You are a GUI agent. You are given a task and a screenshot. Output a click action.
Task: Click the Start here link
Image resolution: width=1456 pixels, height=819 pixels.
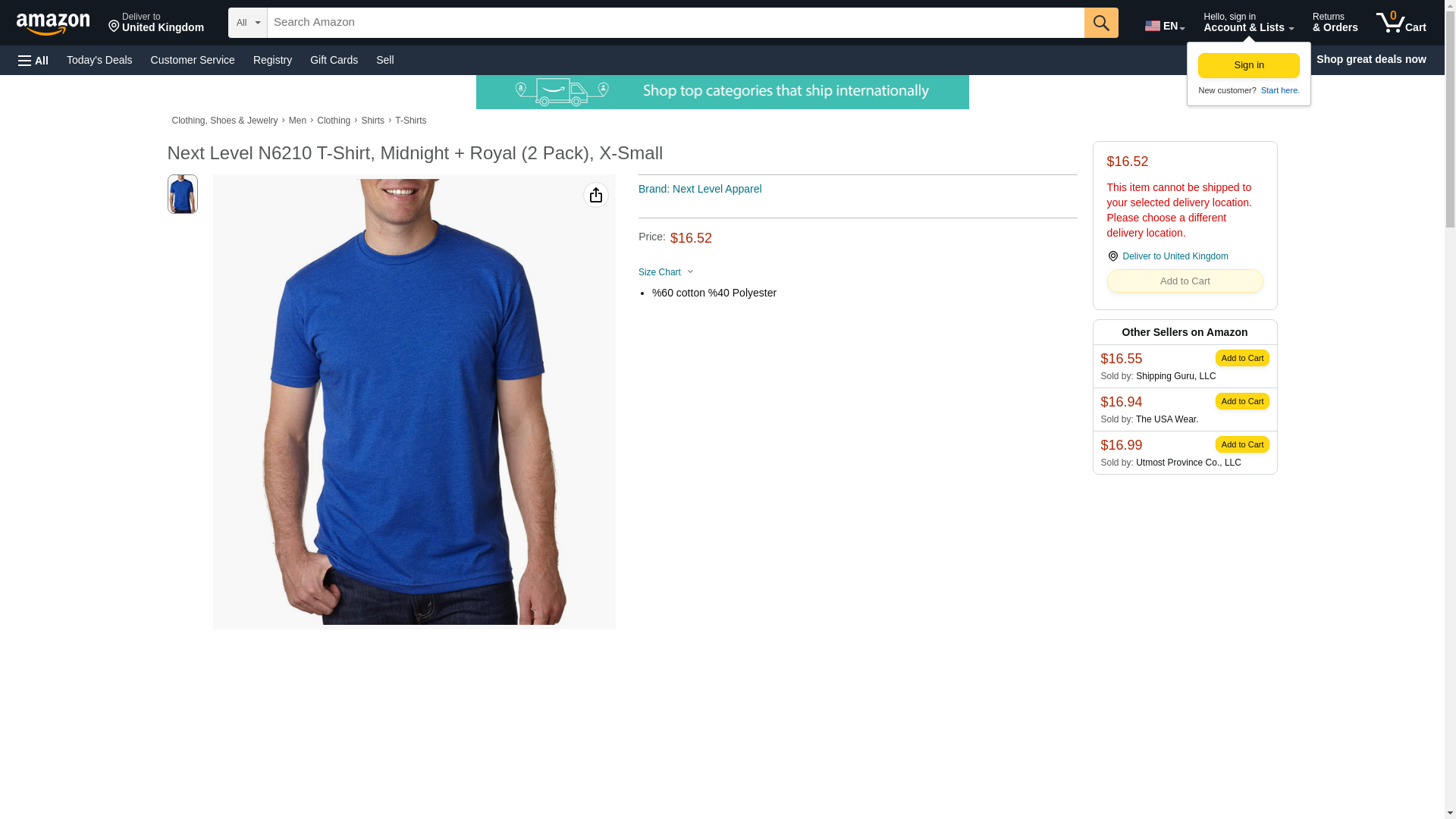pos(1280,90)
